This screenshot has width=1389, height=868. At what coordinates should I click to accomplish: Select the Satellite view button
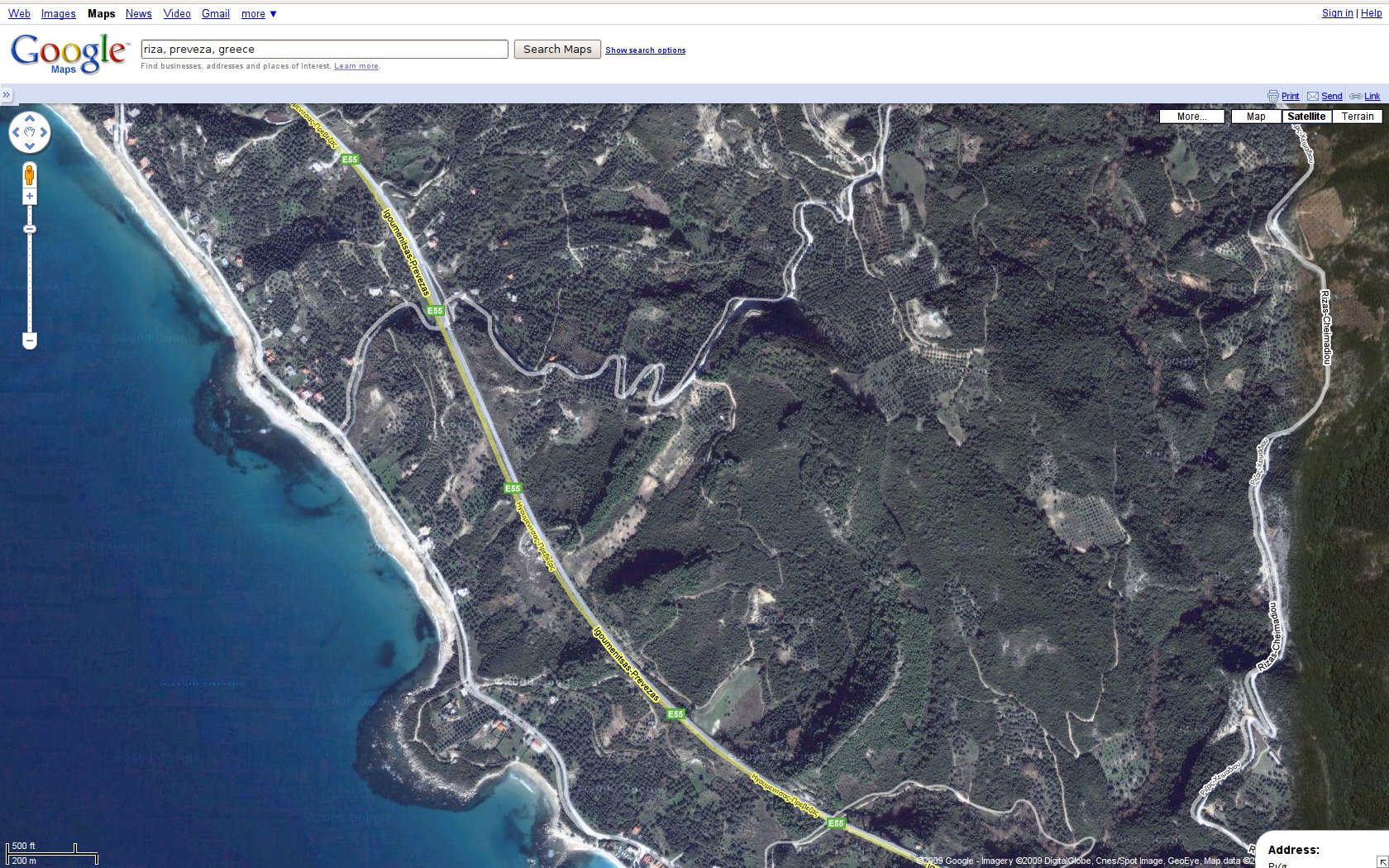pos(1306,117)
